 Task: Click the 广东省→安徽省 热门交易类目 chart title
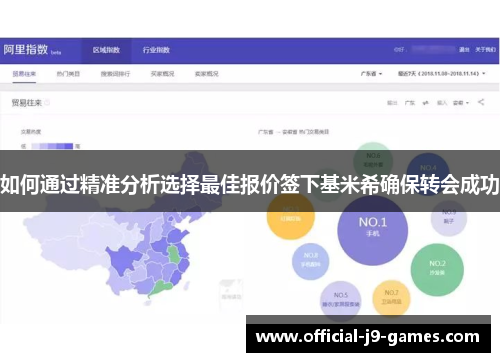point(294,132)
